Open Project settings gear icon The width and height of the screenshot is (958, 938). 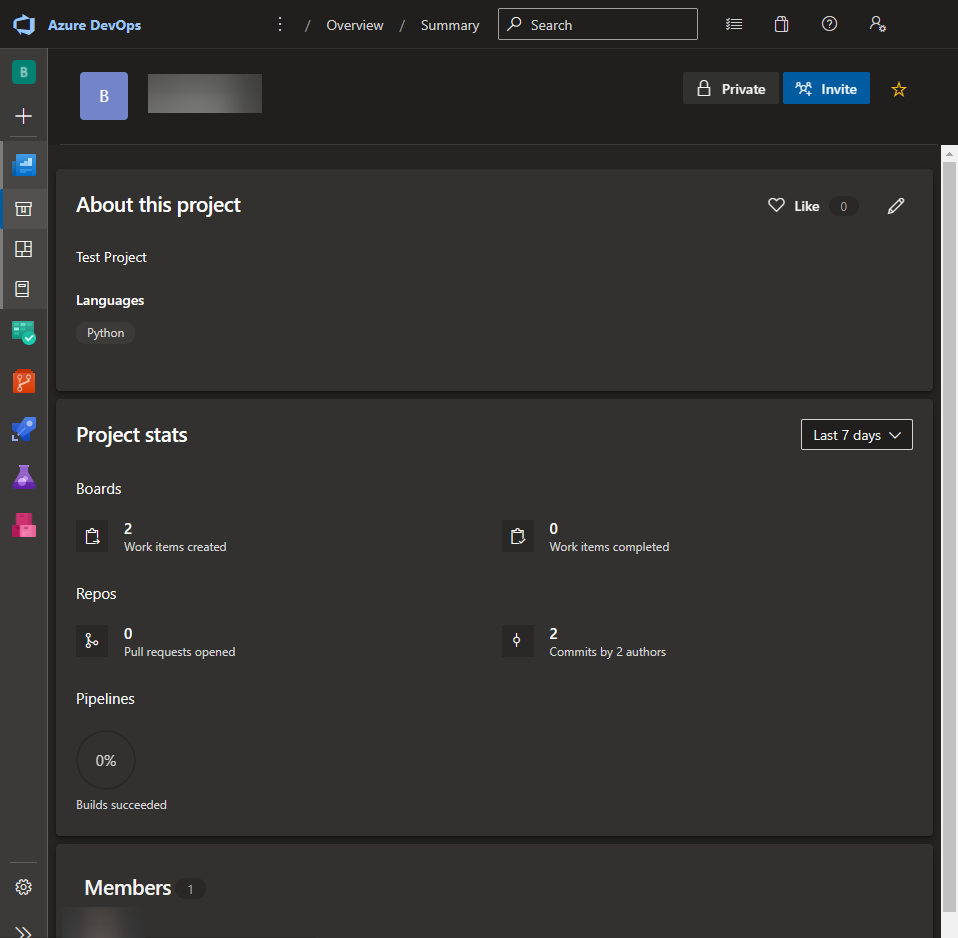point(24,887)
